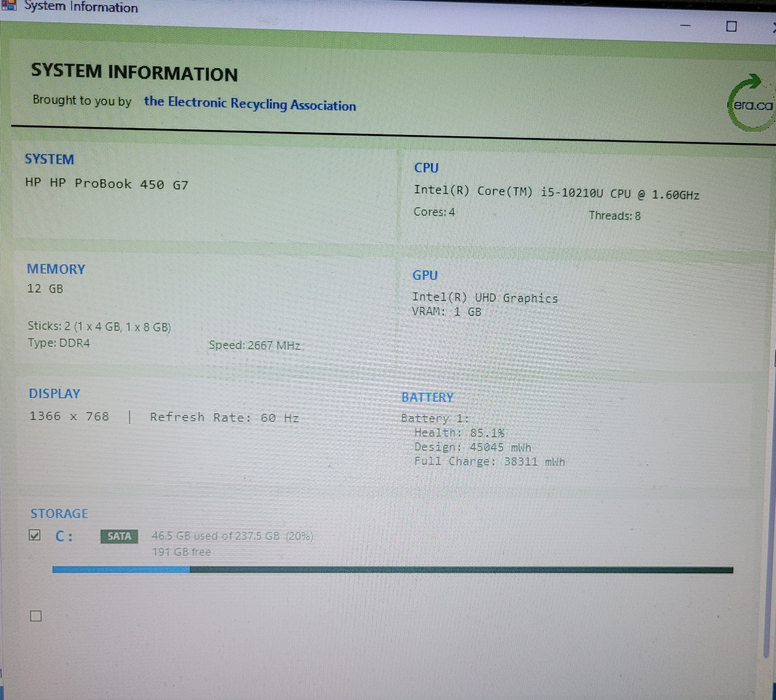Click the STORAGE section heading

point(59,513)
